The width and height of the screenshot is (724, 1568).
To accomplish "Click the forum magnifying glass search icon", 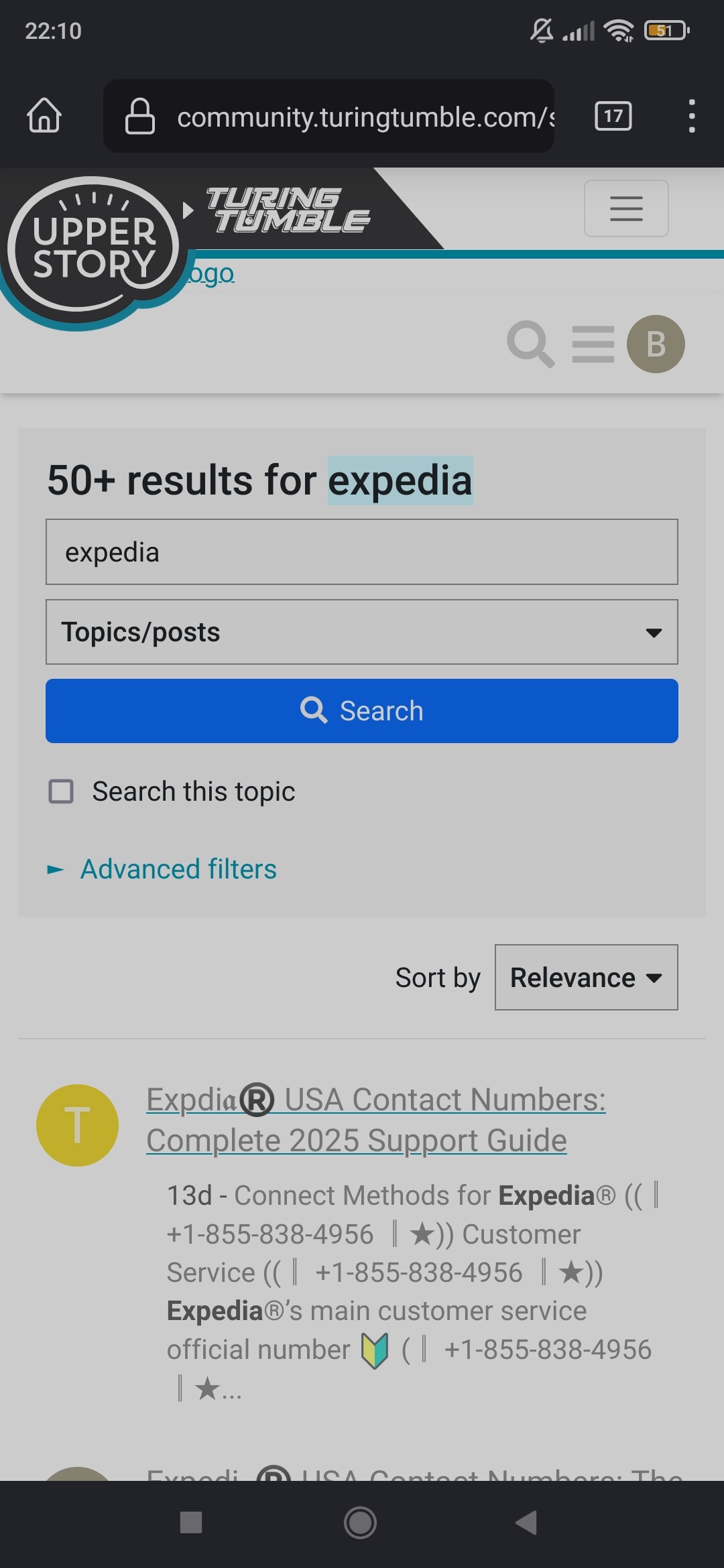I will click(x=530, y=344).
